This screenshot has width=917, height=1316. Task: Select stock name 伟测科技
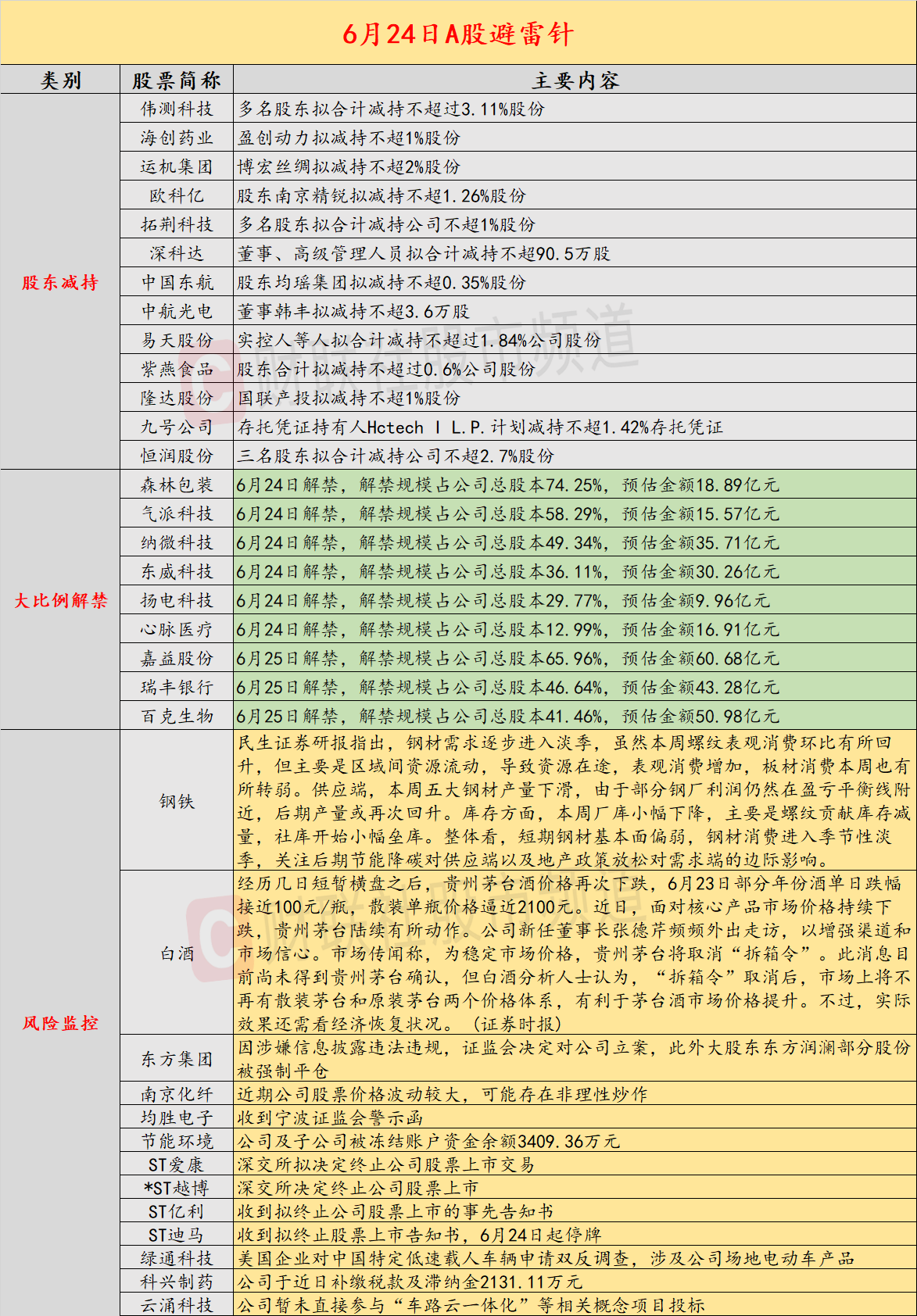click(x=177, y=109)
